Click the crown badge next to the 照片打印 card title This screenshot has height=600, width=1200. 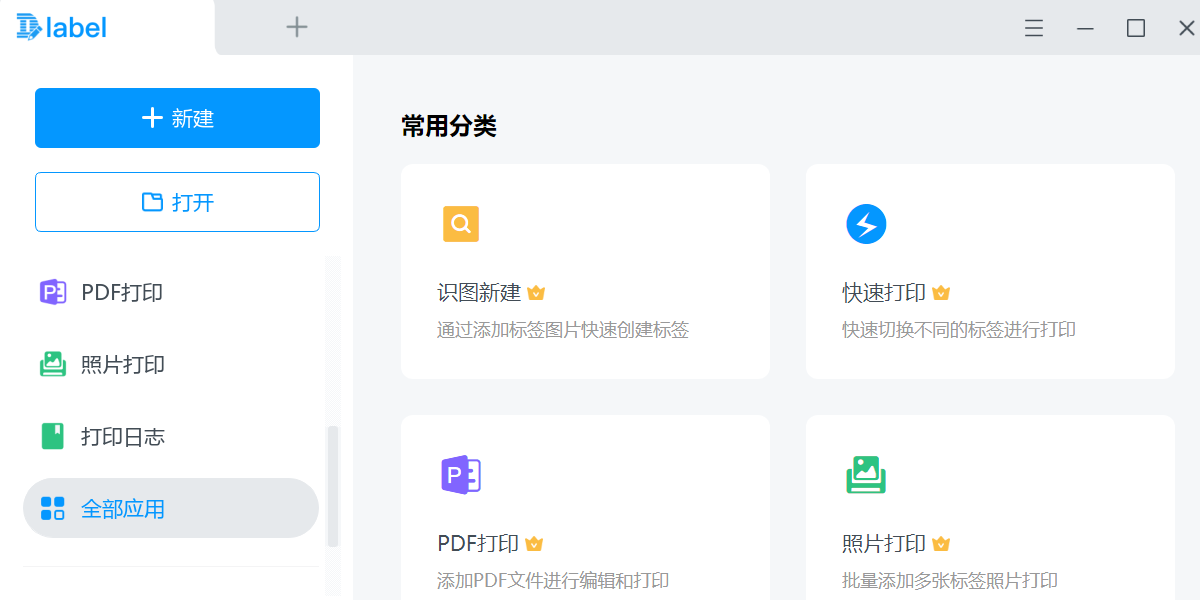[941, 544]
